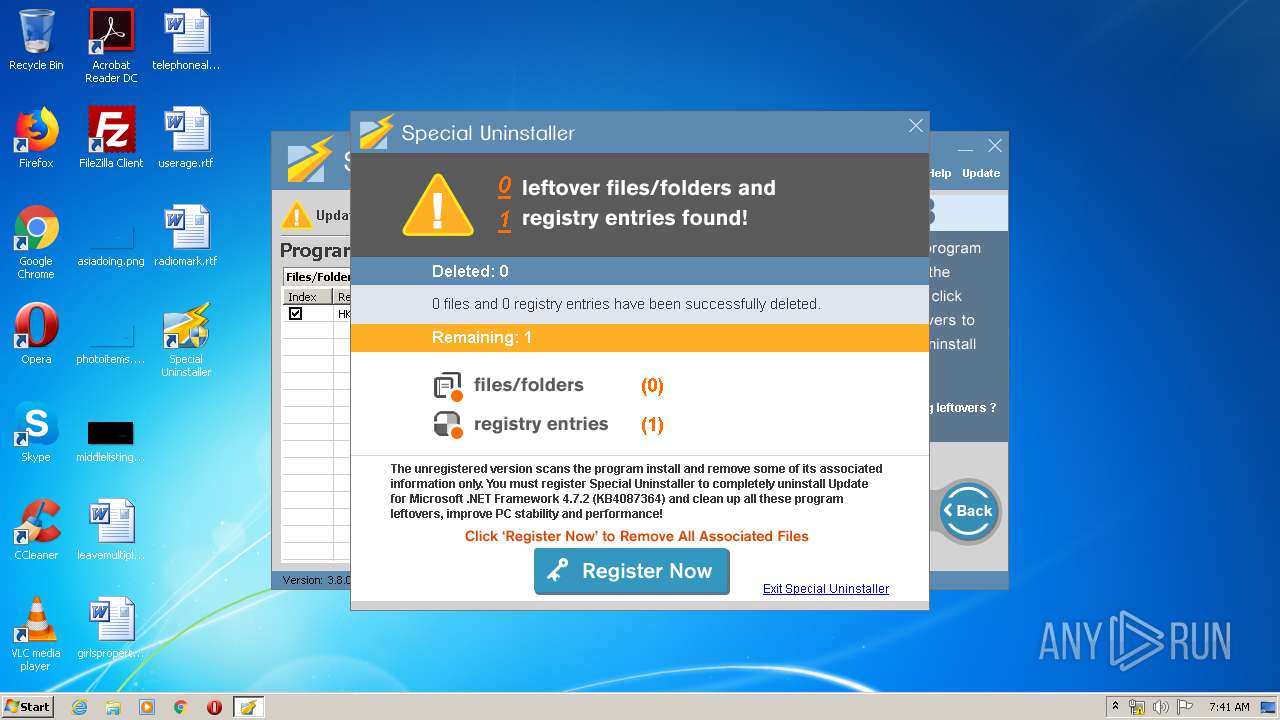Click the 7:41 AM system clock
1280x720 pixels.
click(x=1229, y=707)
